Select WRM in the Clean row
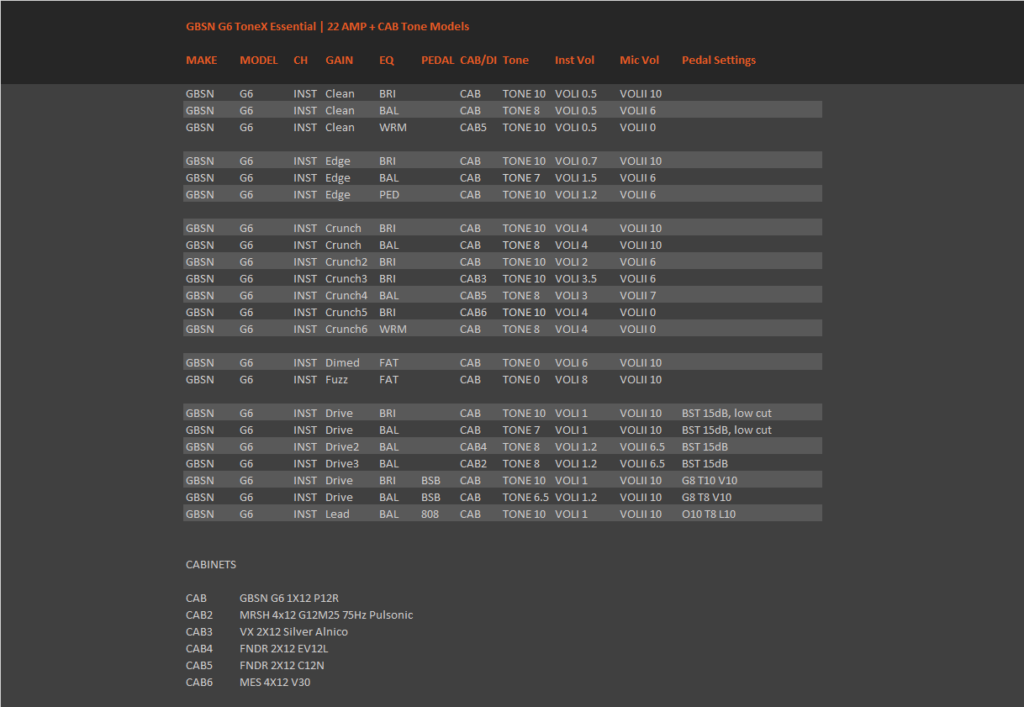Viewport: 1024px width, 707px height. click(392, 127)
